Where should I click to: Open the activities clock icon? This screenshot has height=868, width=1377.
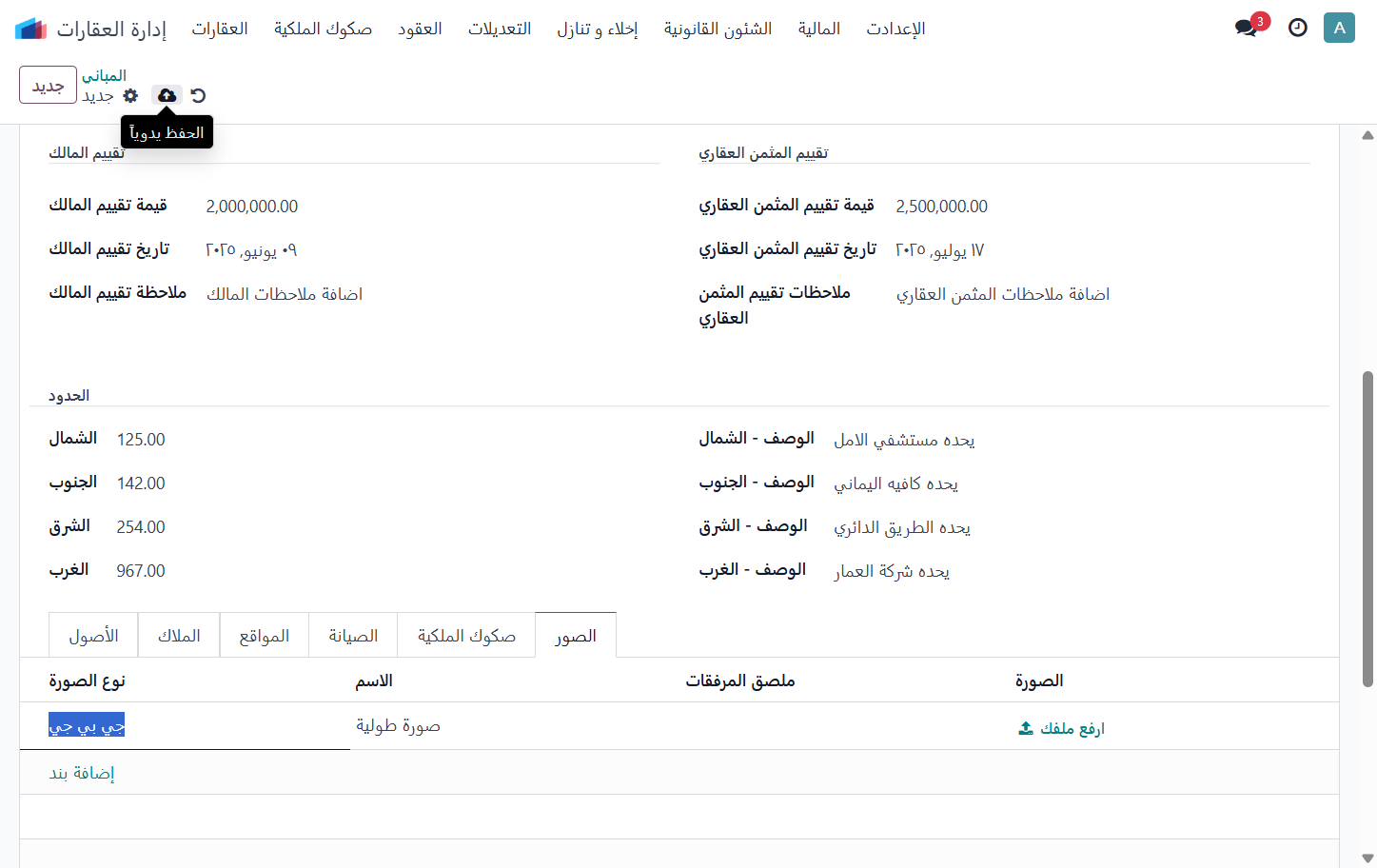click(x=1298, y=28)
